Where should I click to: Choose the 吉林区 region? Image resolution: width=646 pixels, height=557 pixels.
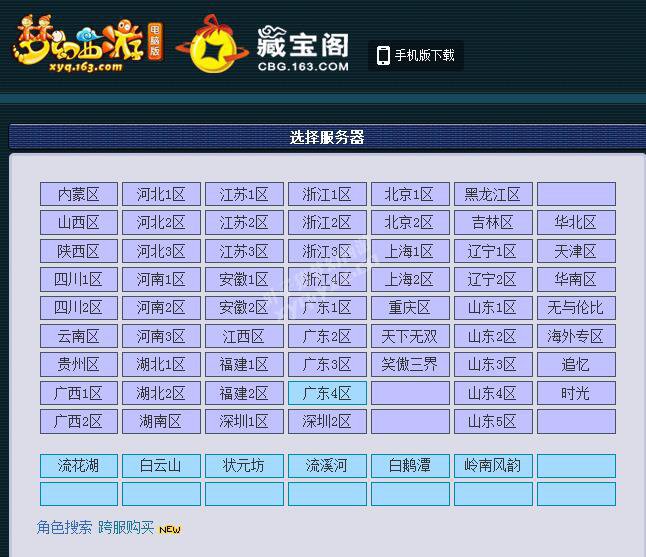click(x=493, y=222)
